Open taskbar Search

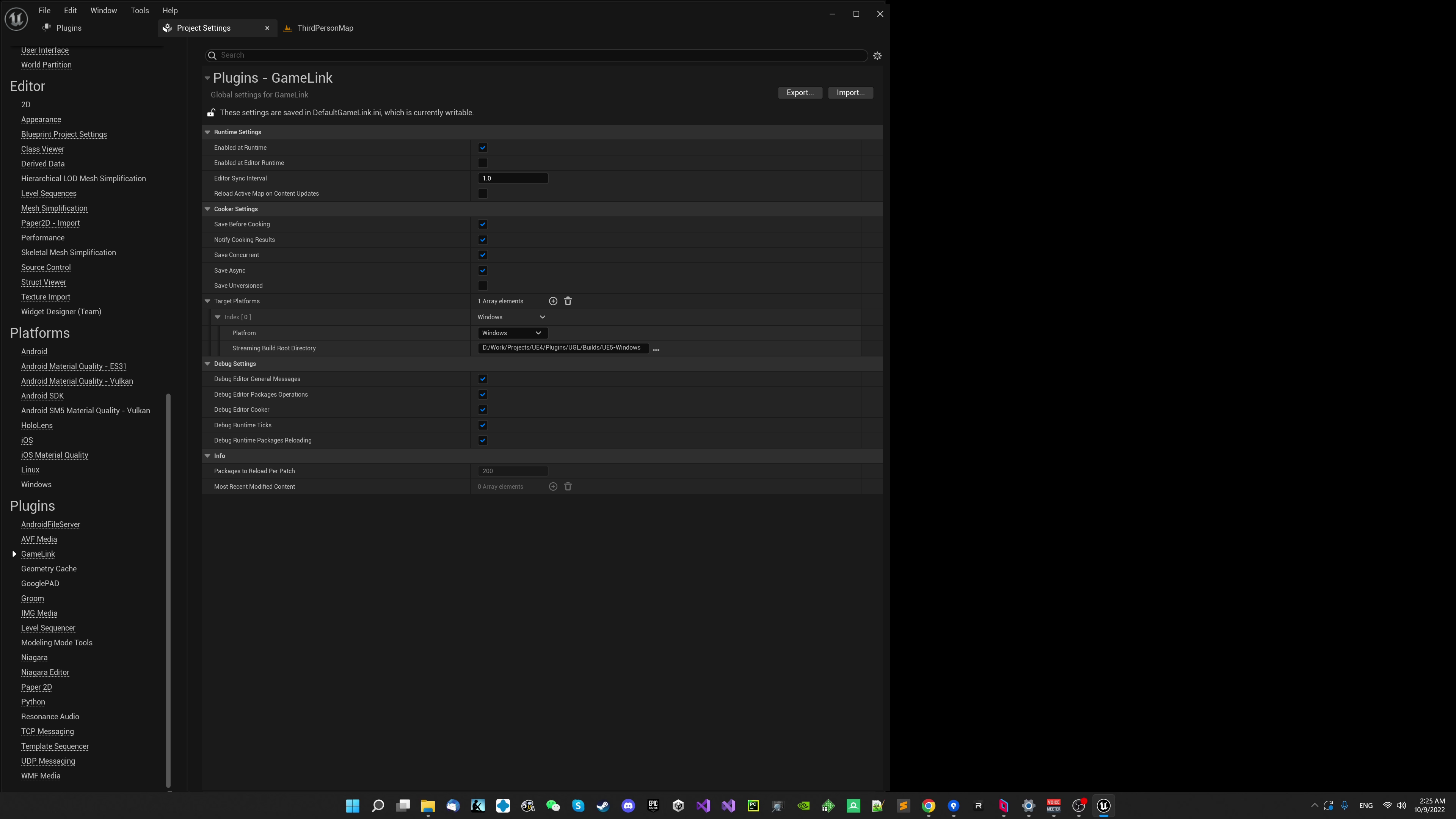click(x=378, y=805)
